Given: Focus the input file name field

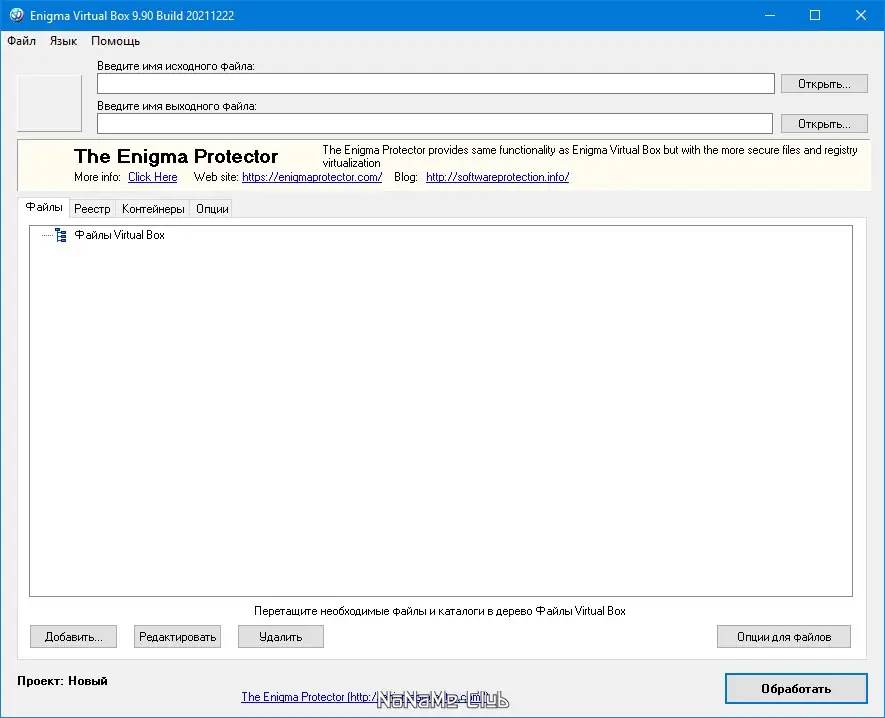Looking at the screenshot, I should (435, 84).
